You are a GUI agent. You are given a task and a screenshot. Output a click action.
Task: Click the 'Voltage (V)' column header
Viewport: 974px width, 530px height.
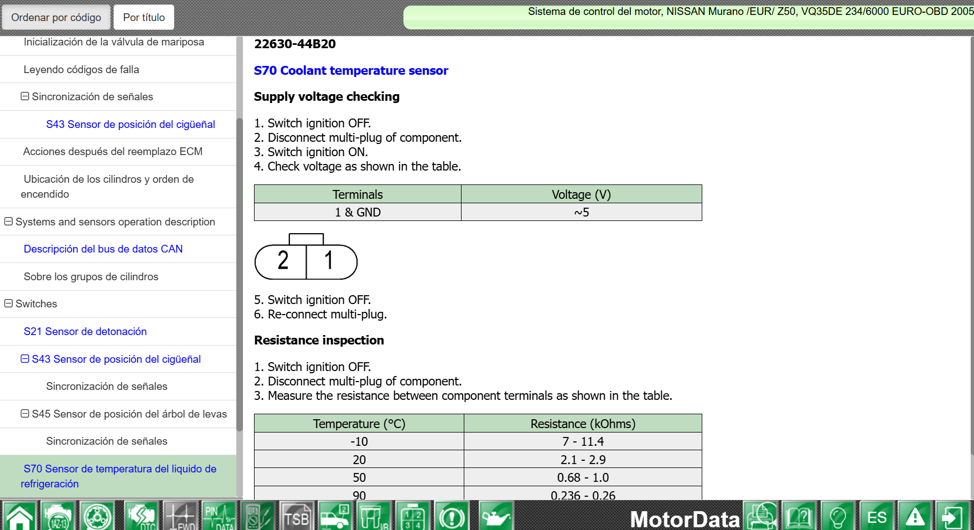(x=581, y=194)
